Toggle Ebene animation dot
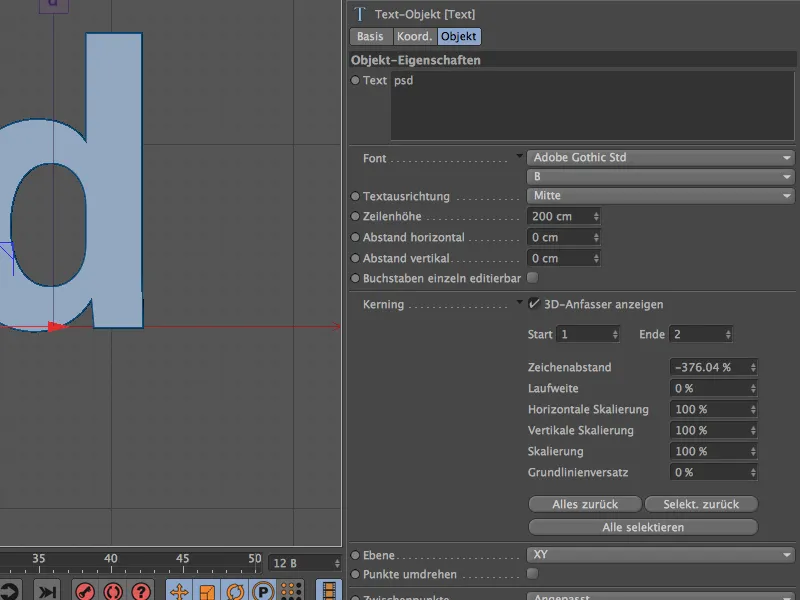 tap(355, 555)
